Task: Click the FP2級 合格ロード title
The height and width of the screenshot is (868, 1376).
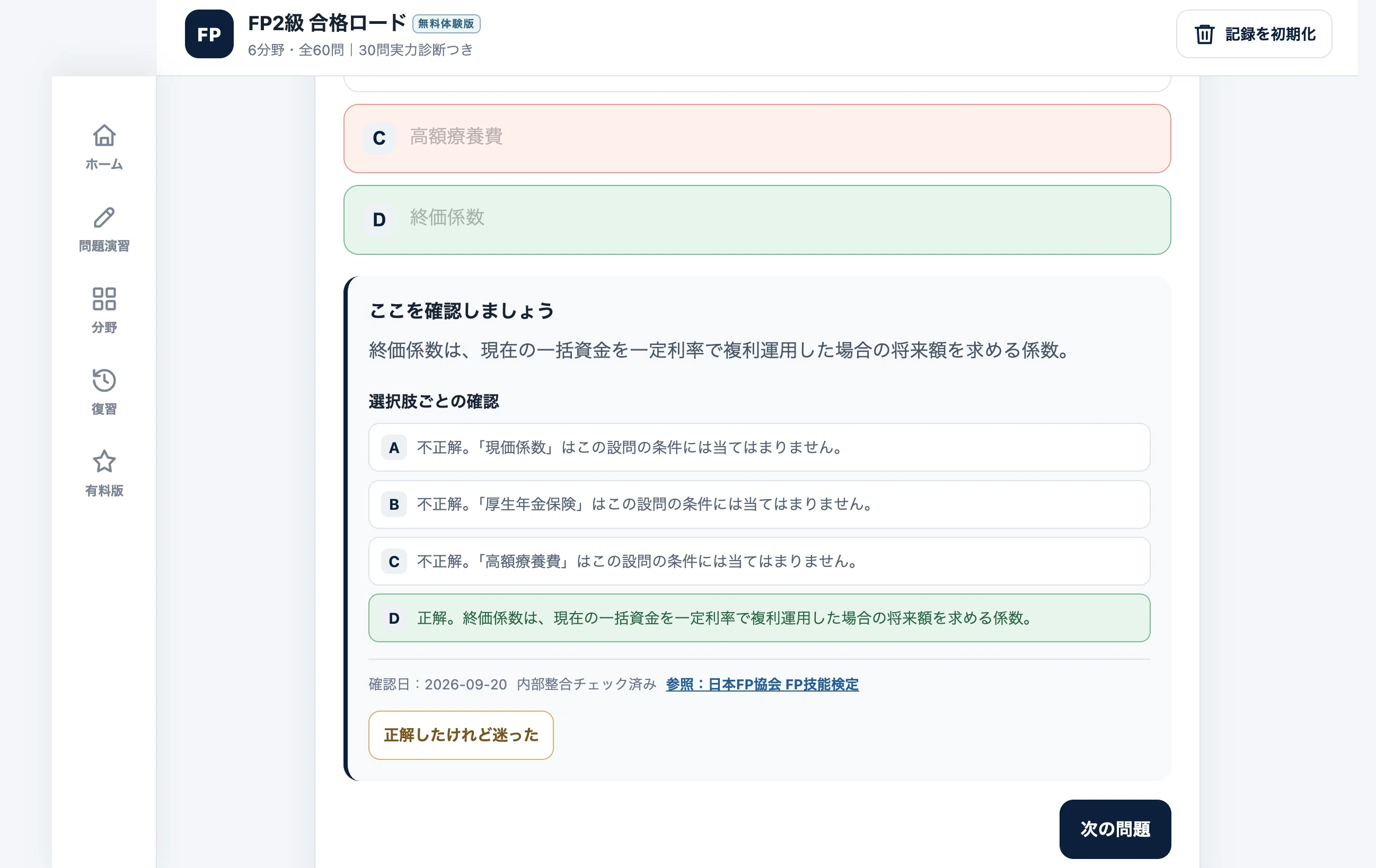Action: 327,23
